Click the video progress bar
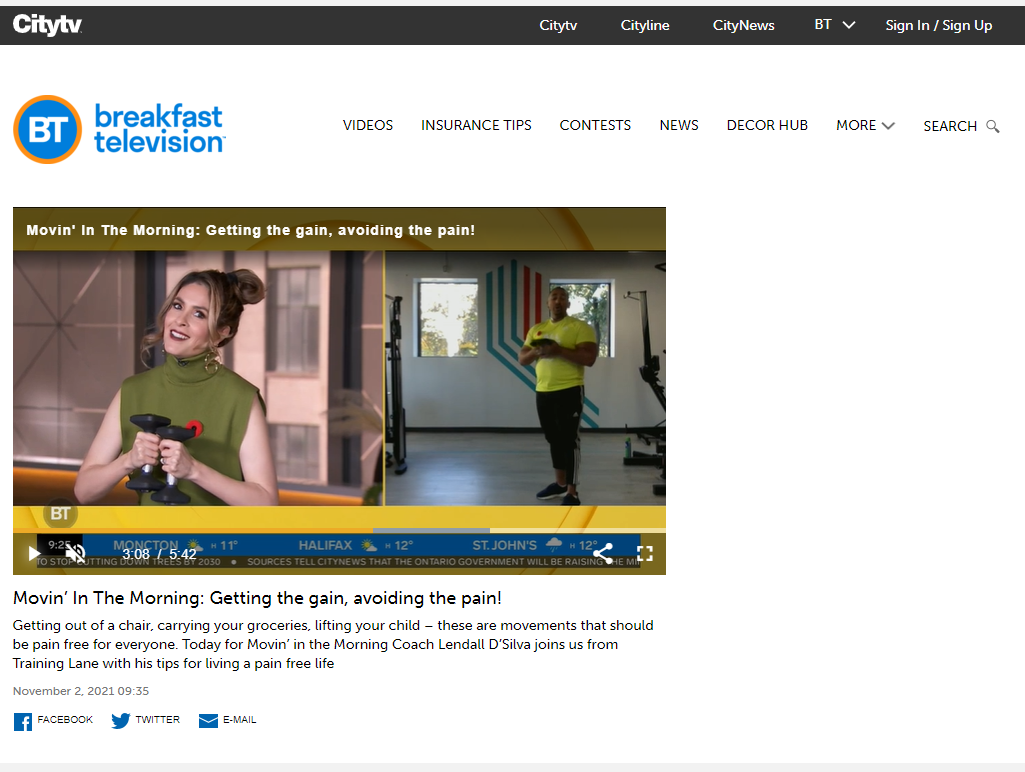 click(339, 532)
